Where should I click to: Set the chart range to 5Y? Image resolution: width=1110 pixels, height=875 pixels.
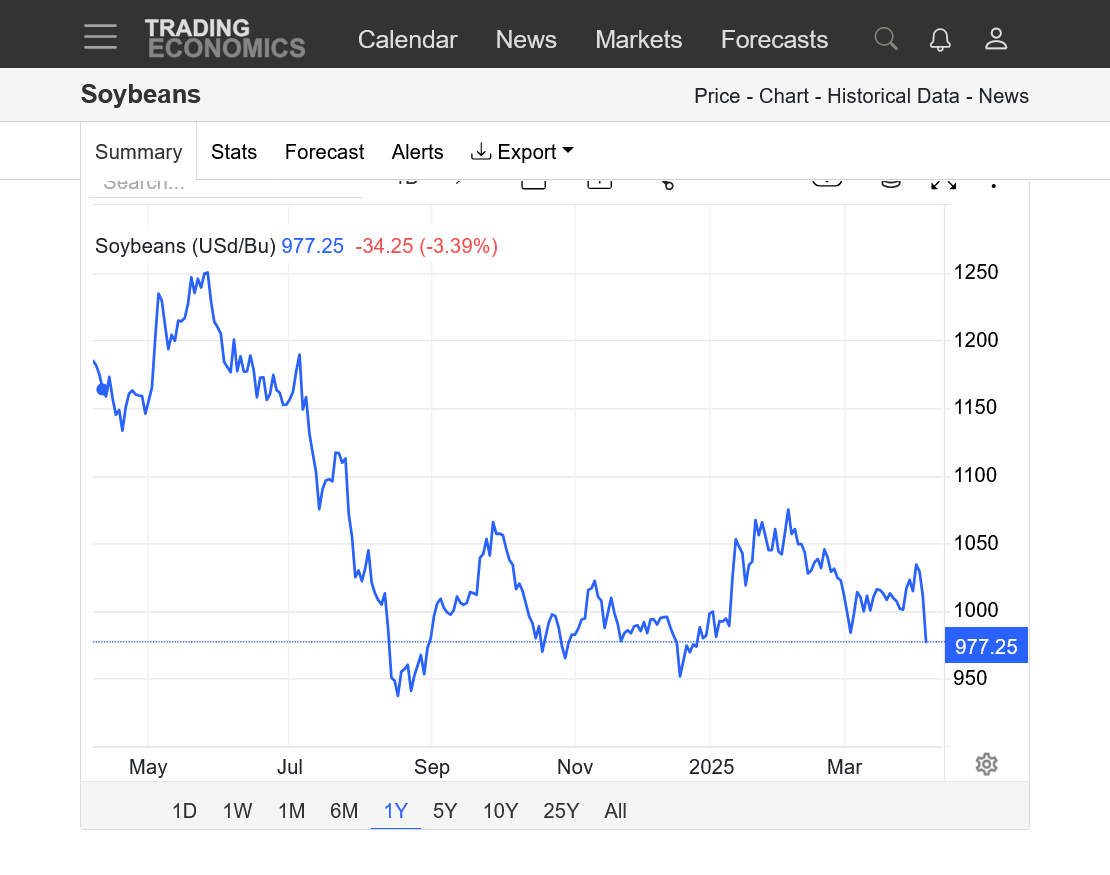[x=445, y=811]
